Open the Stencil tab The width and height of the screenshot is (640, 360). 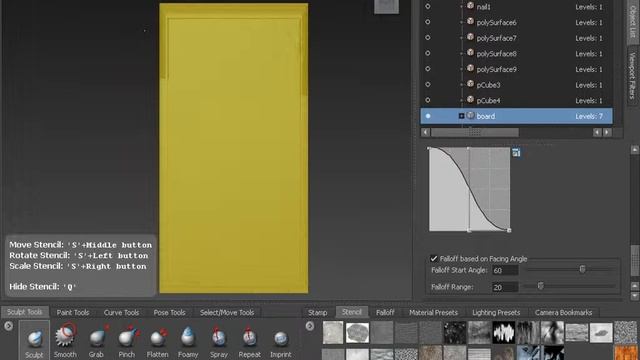click(351, 312)
